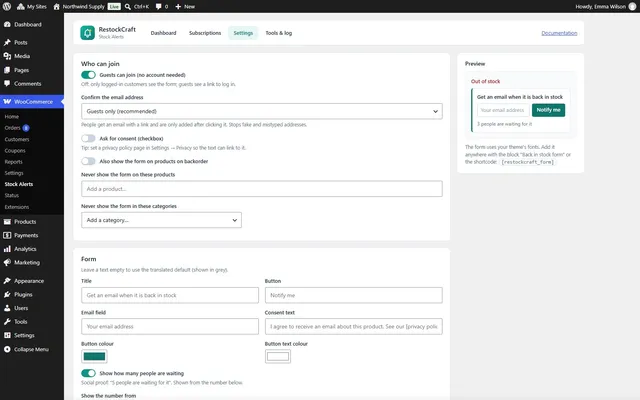Click the Analytics bar chart icon

click(7, 249)
